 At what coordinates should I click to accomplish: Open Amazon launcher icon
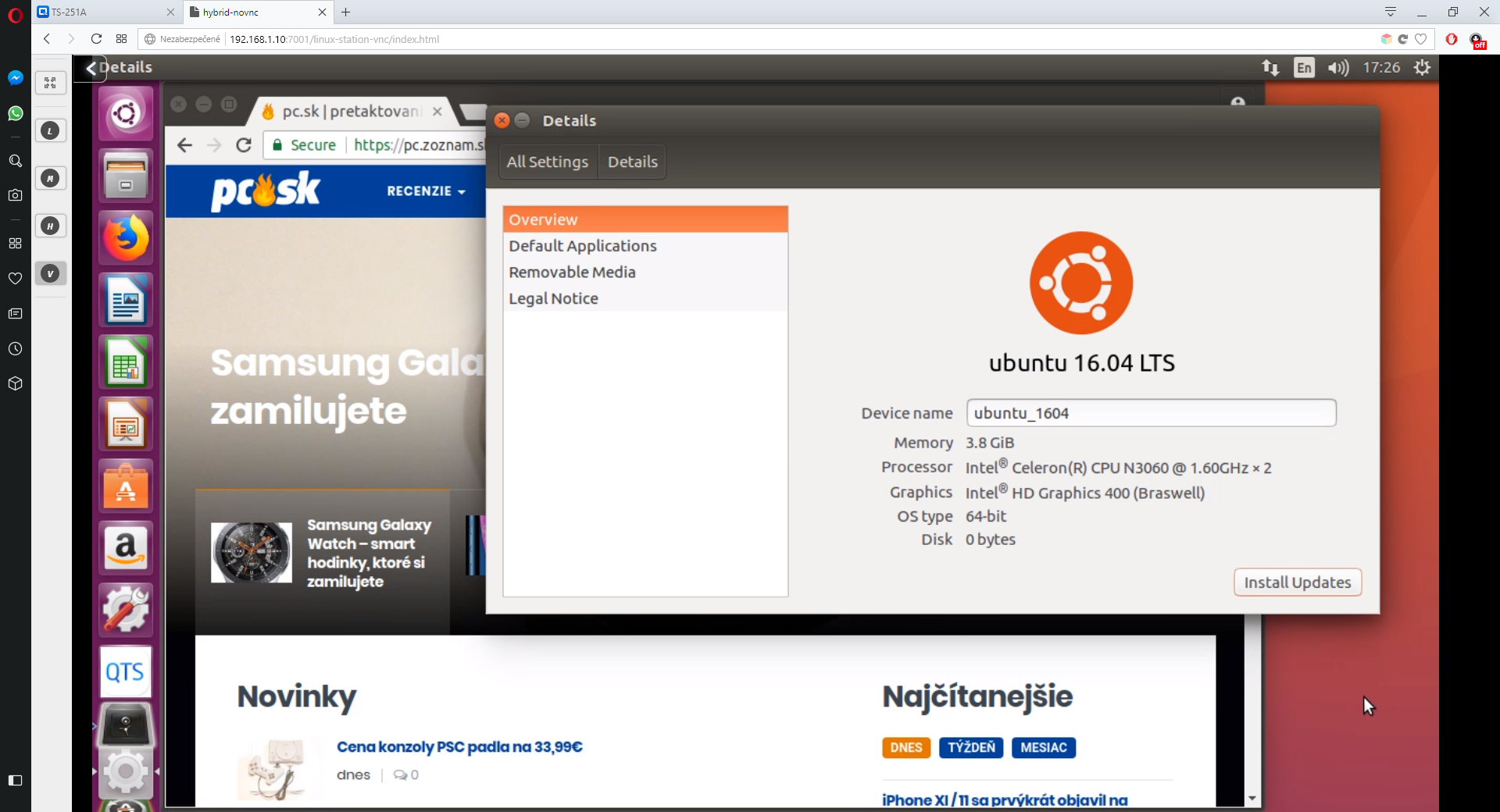coord(126,548)
